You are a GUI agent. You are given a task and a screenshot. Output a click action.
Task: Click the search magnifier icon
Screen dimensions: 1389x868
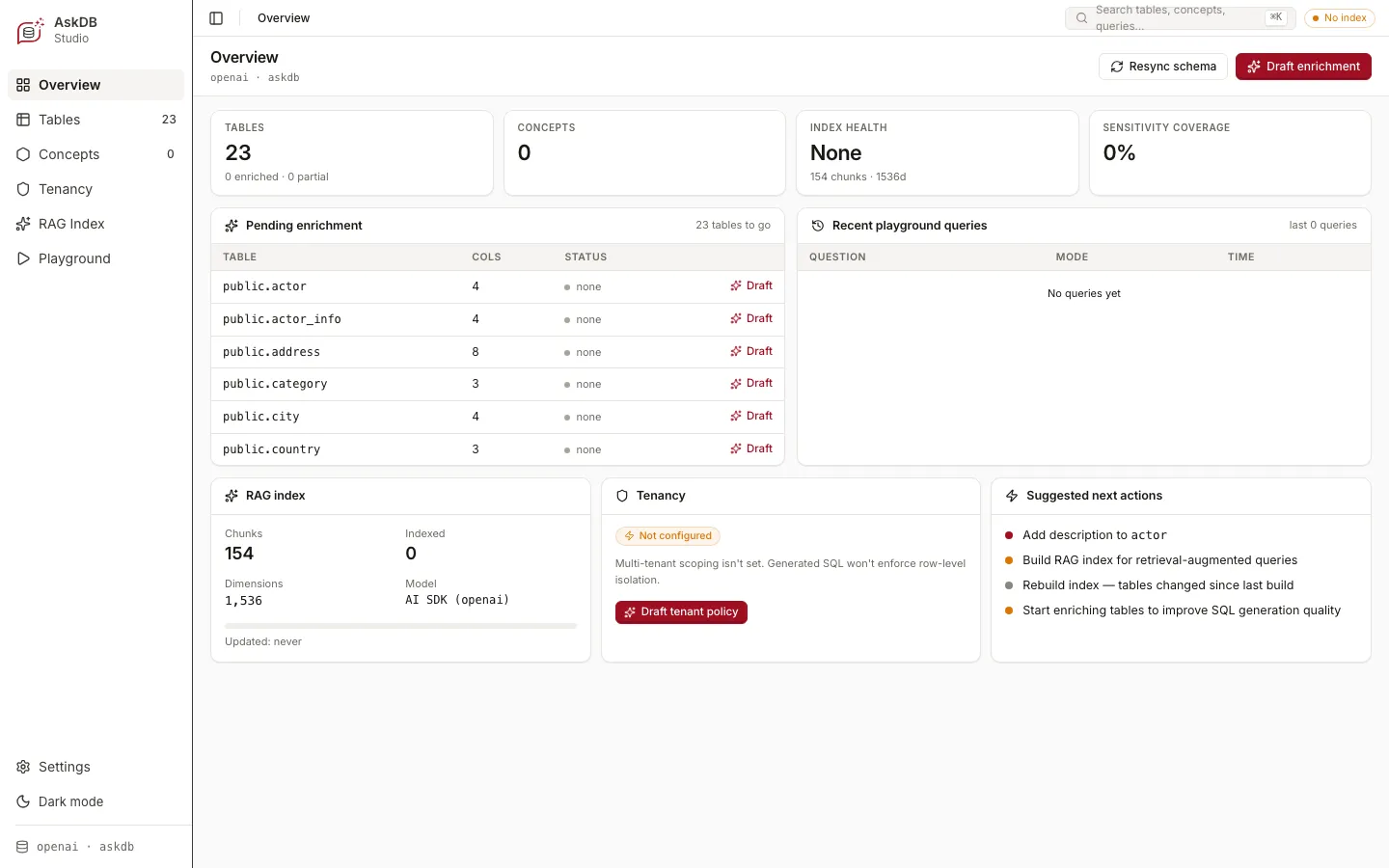tap(1081, 18)
